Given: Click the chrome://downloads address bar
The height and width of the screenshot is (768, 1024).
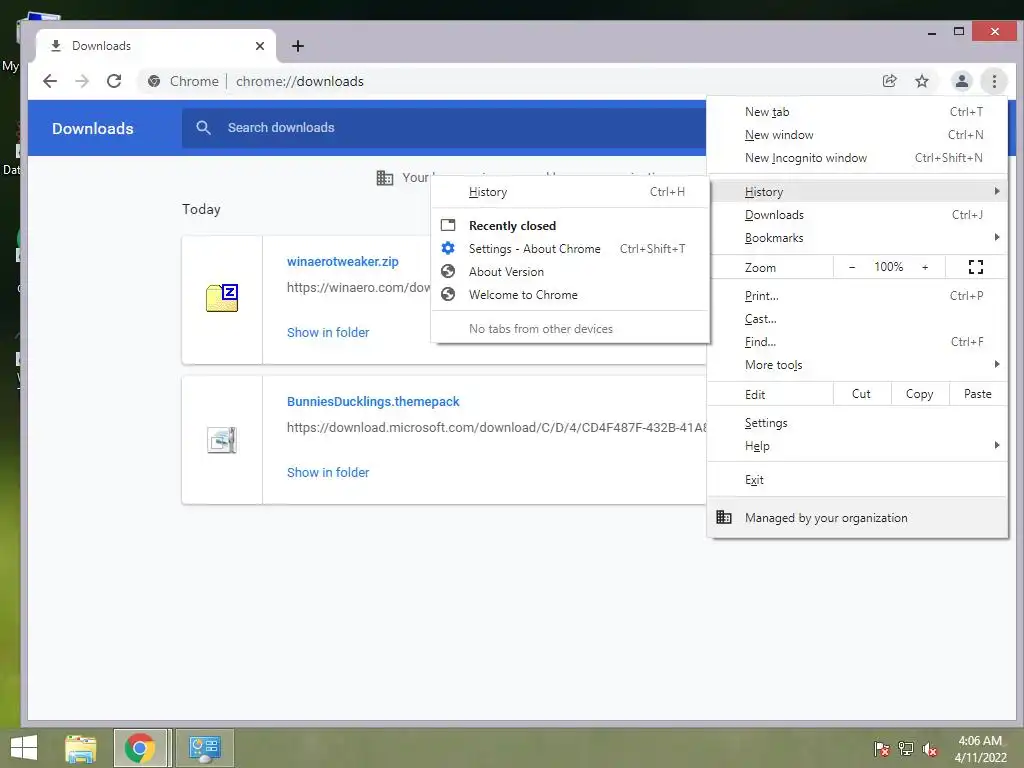Looking at the screenshot, I should tap(509, 81).
